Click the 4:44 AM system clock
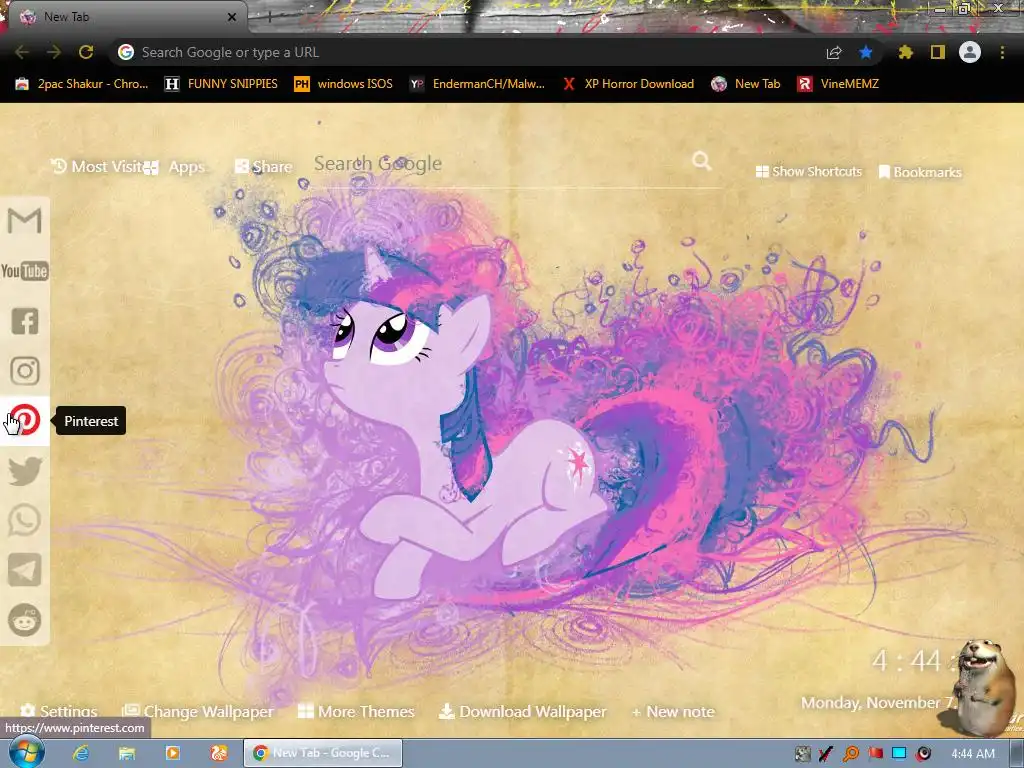 tap(973, 754)
